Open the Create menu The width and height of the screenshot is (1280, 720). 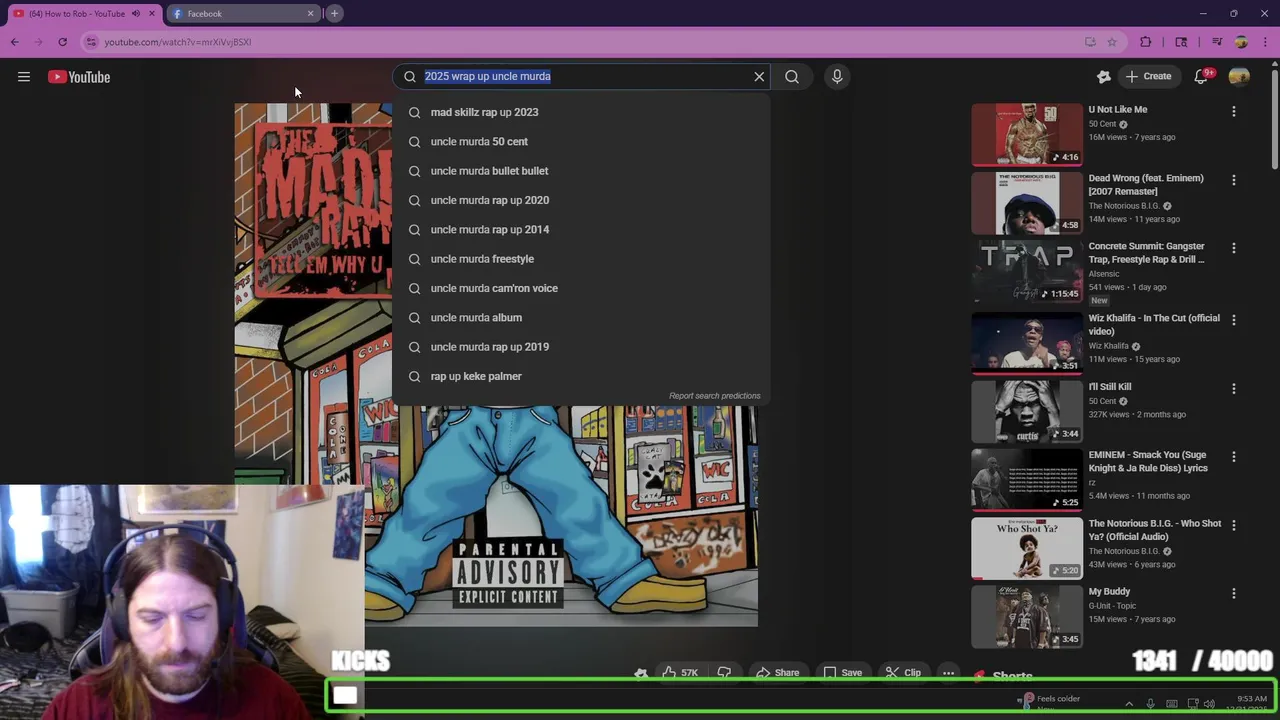pyautogui.click(x=1148, y=76)
